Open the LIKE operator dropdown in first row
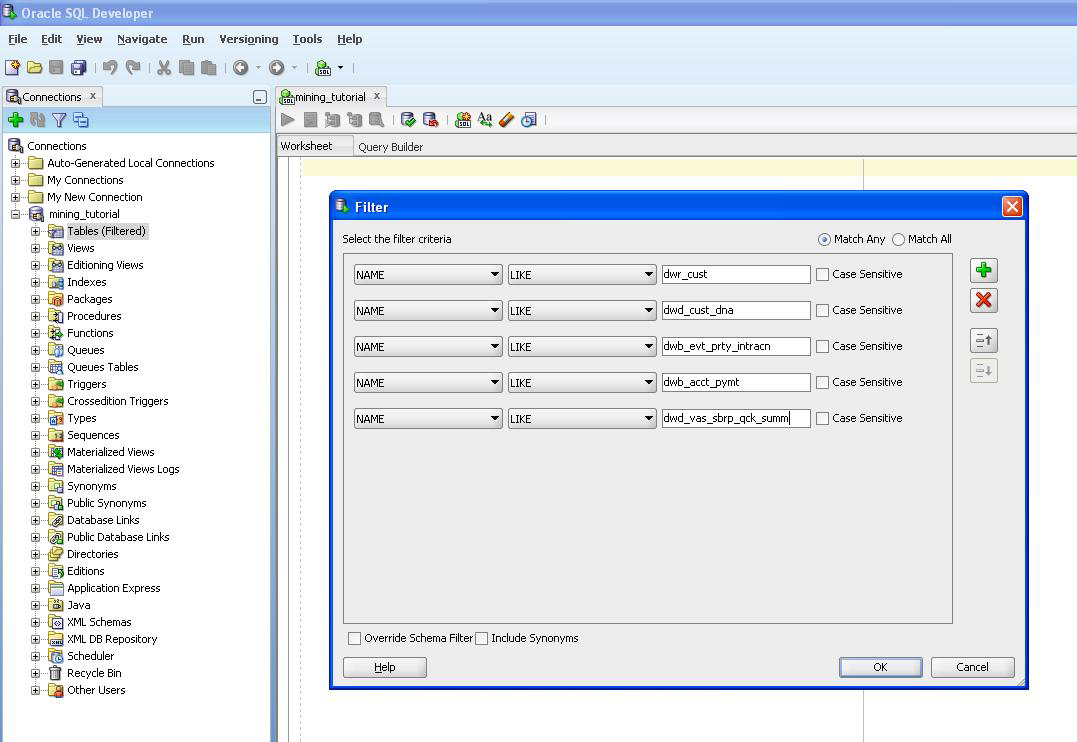The height and width of the screenshot is (742, 1077). (581, 274)
